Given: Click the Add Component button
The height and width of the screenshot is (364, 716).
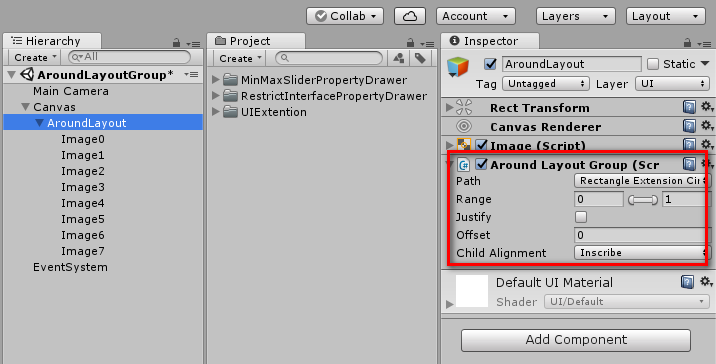Looking at the screenshot, I should click(576, 340).
